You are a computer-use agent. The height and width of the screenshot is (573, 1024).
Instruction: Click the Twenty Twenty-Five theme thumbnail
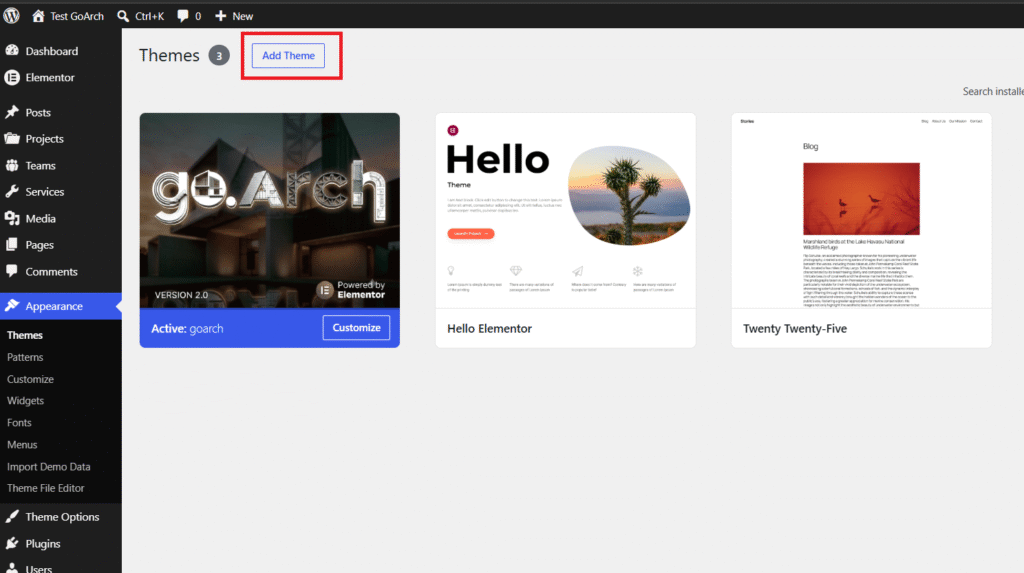coord(861,210)
